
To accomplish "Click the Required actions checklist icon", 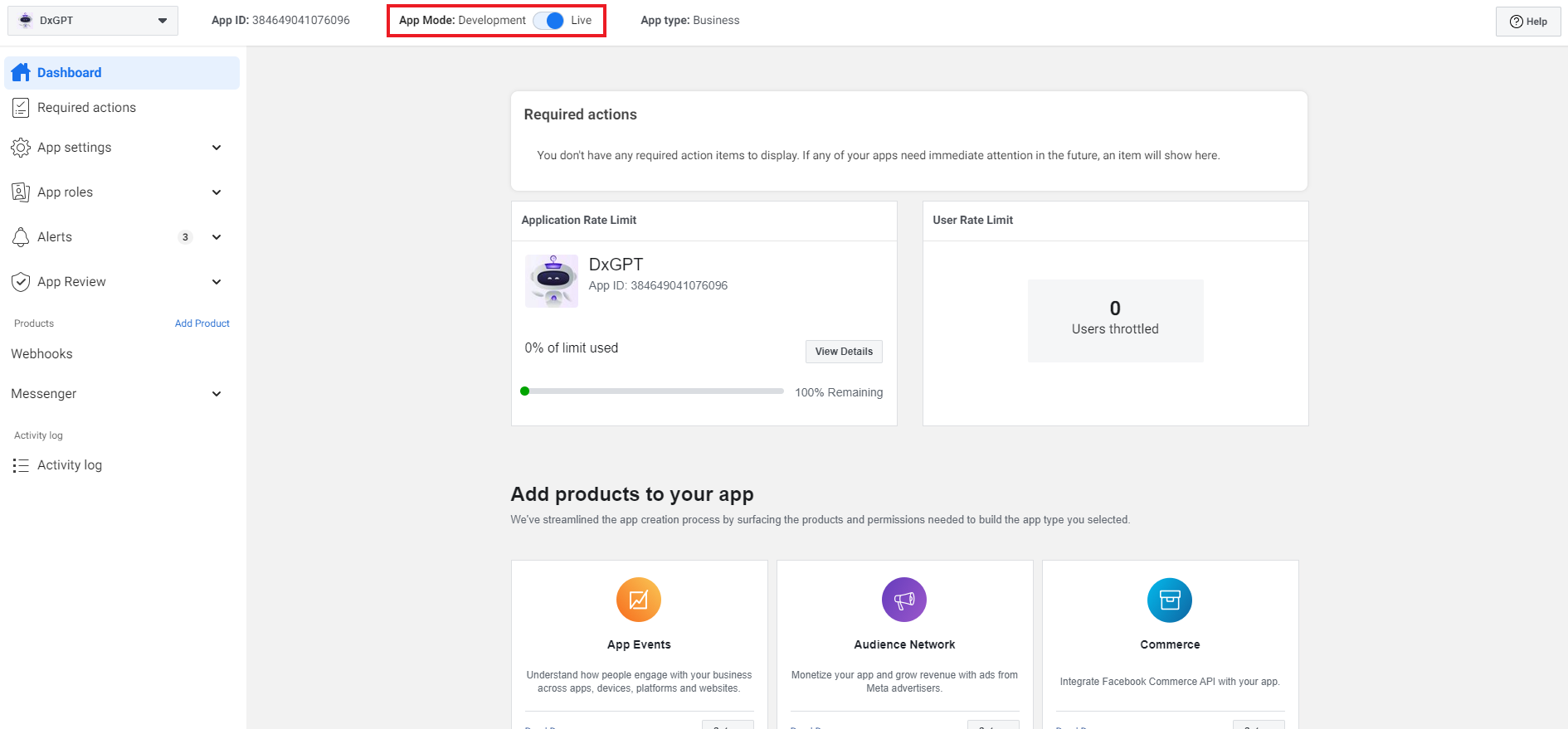I will [x=21, y=108].
